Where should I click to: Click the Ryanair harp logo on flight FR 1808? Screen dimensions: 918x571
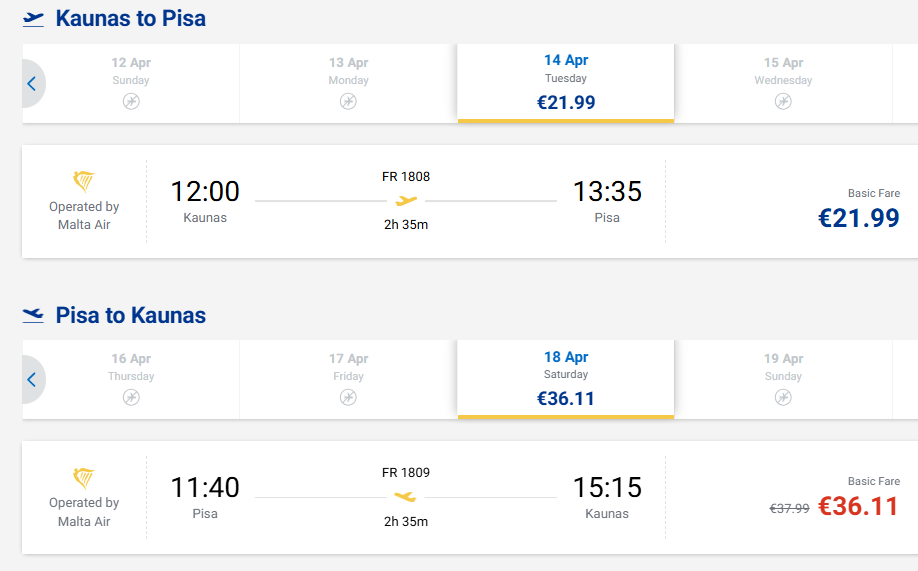(84, 181)
